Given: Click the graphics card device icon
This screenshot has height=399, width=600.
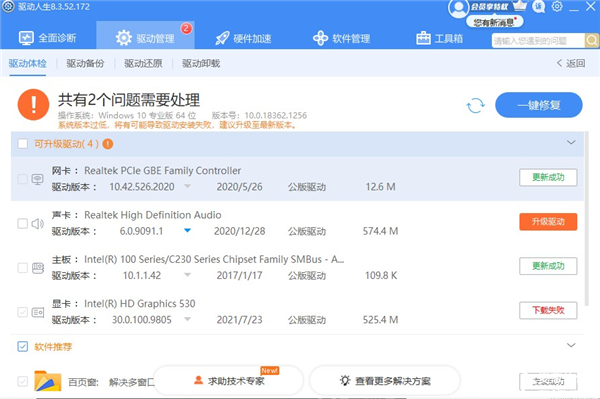Looking at the screenshot, I should 38,312.
